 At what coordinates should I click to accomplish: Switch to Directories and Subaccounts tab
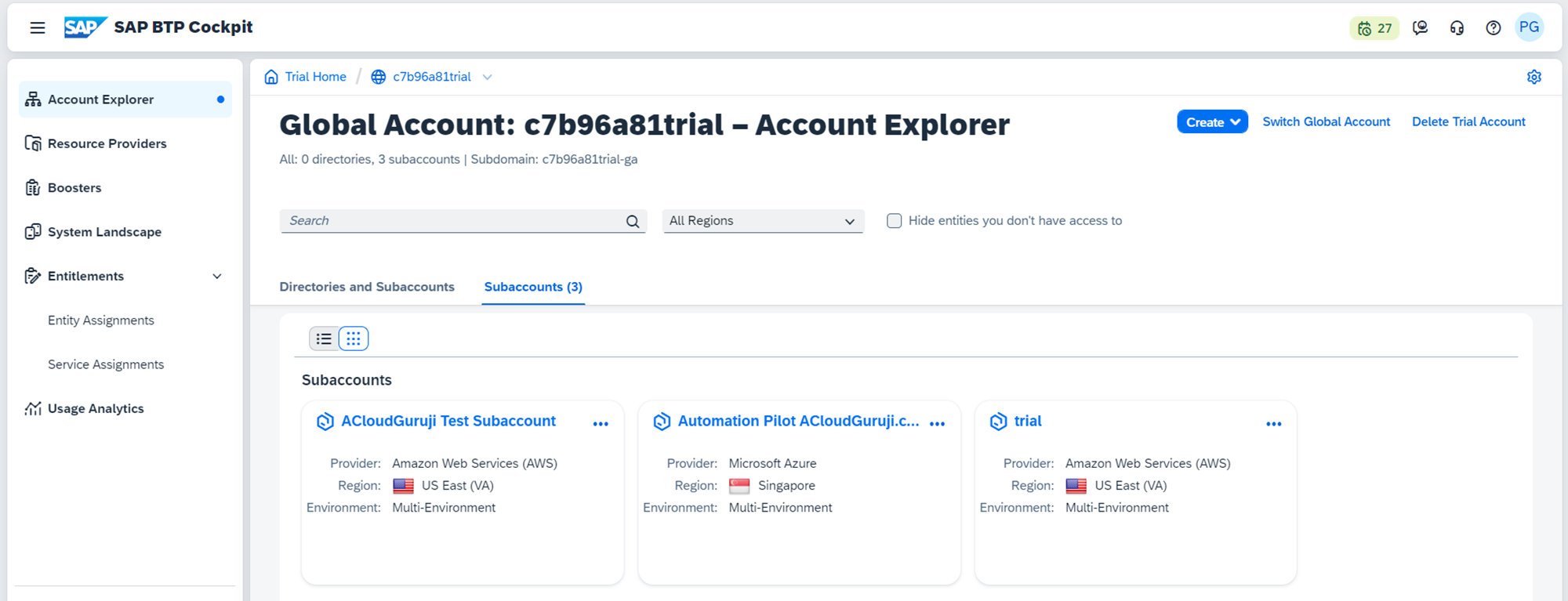[366, 287]
